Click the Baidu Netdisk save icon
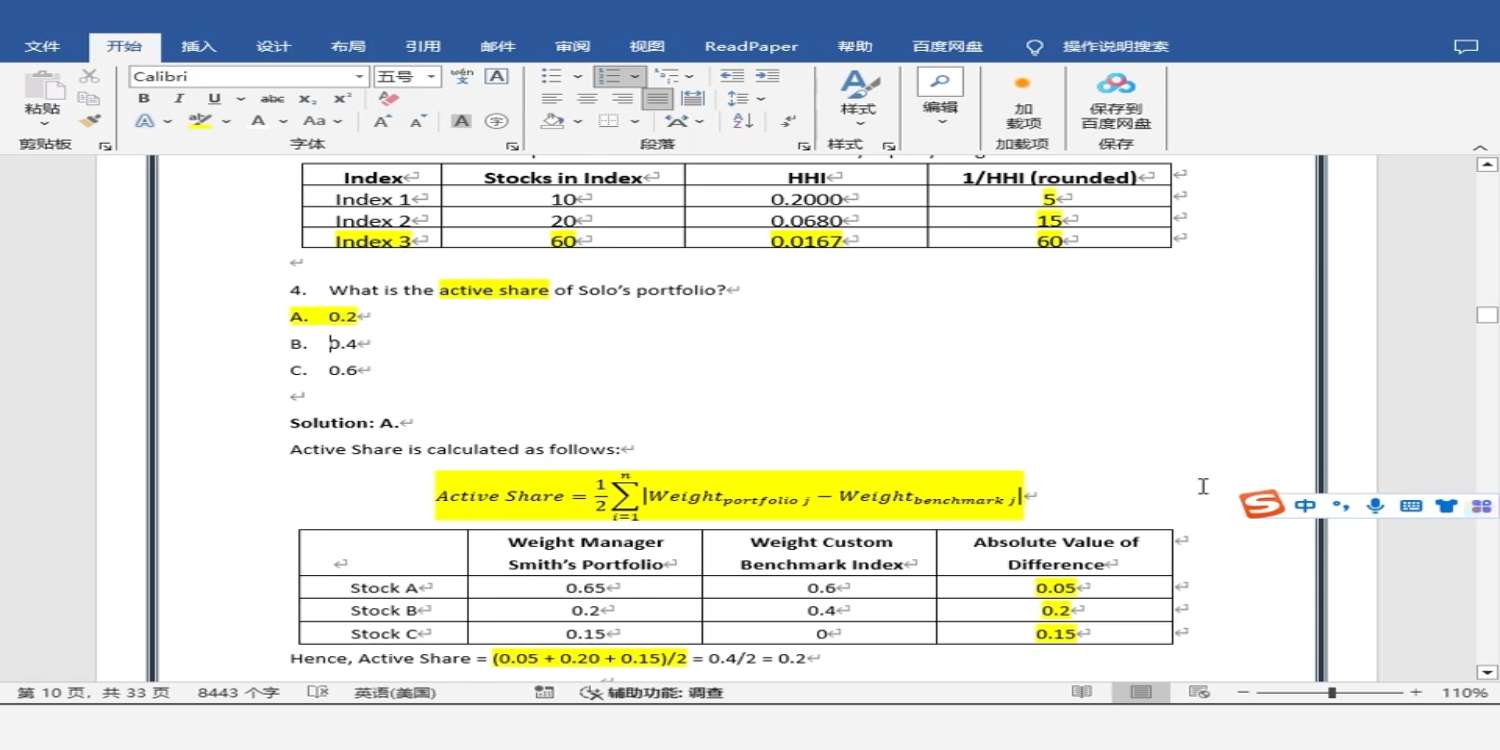This screenshot has height=750, width=1500. click(x=1116, y=84)
